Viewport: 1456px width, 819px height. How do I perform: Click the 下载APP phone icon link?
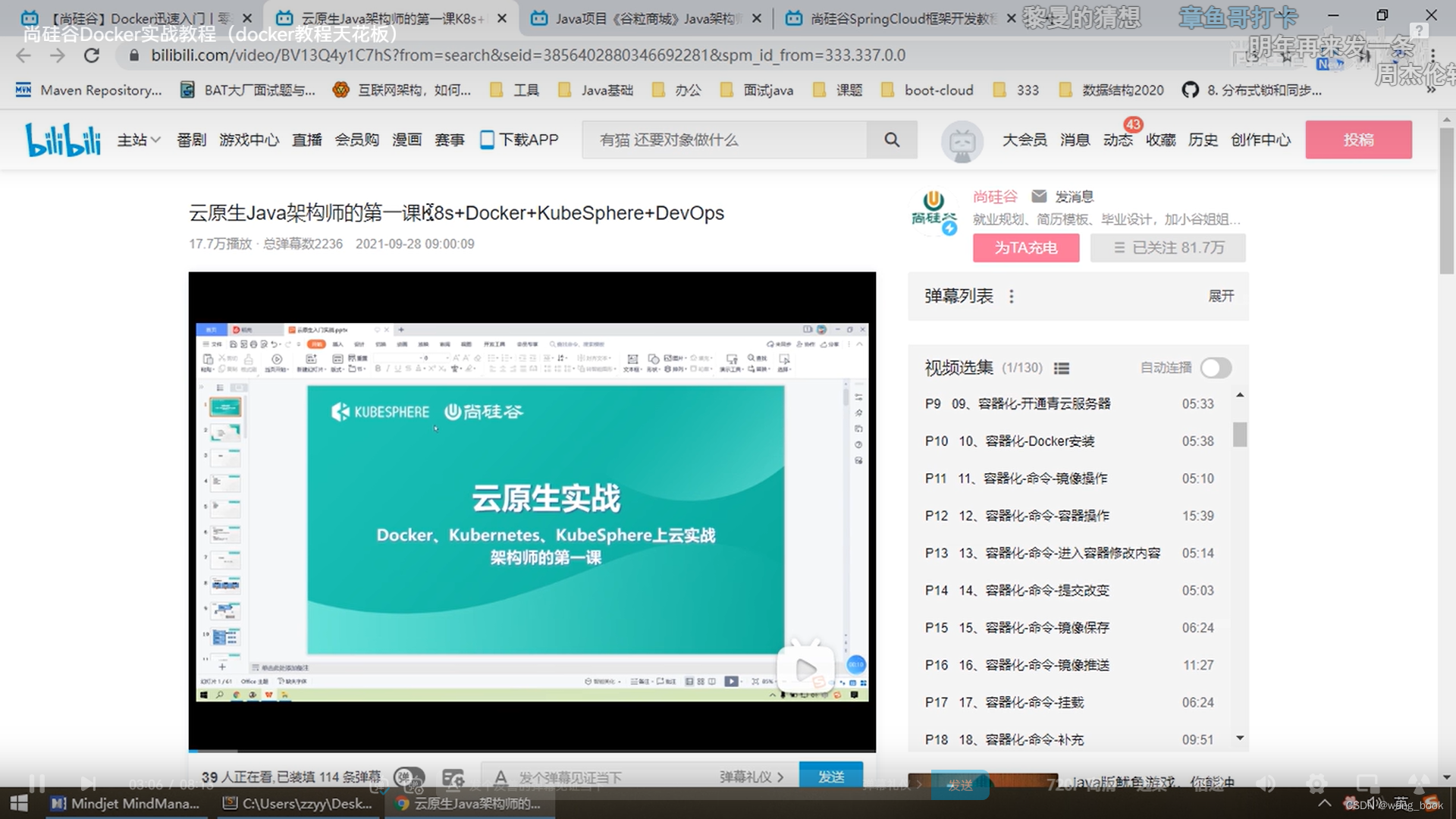(x=520, y=140)
